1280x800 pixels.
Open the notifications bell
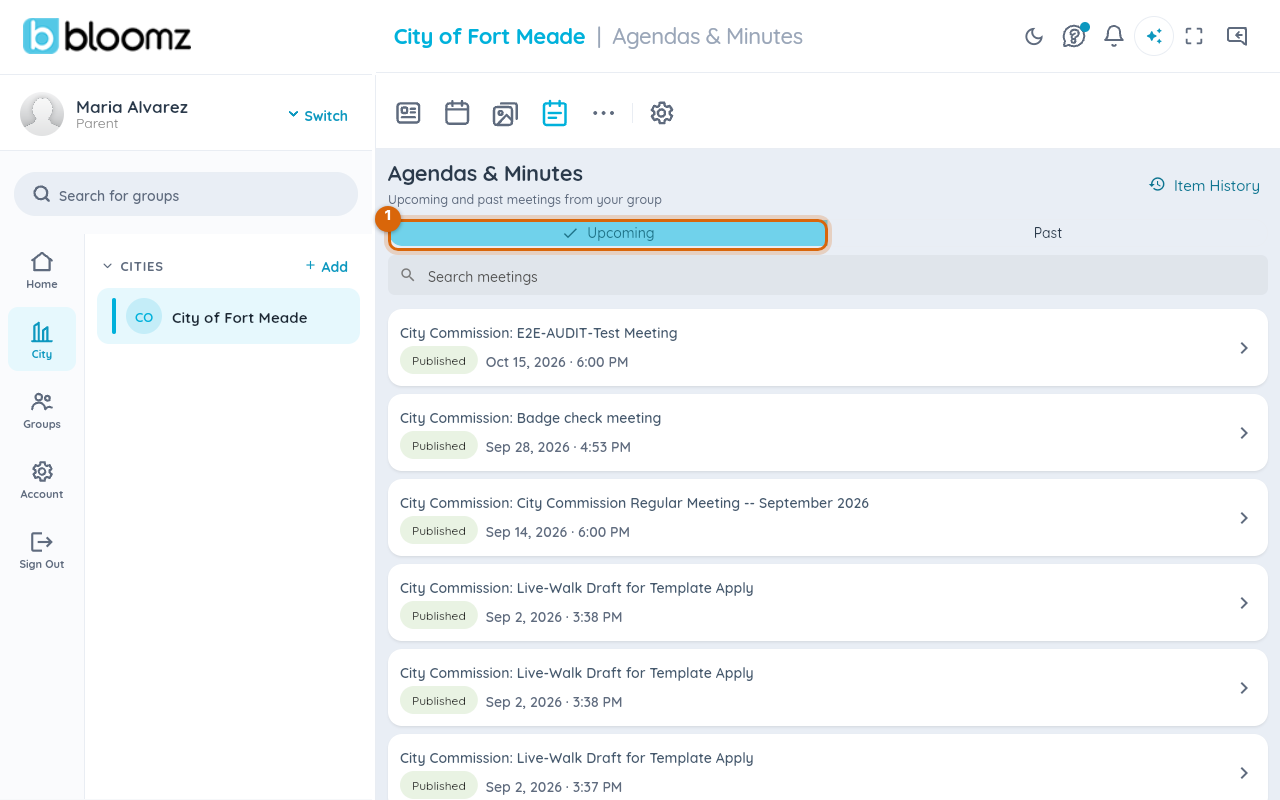coord(1114,37)
